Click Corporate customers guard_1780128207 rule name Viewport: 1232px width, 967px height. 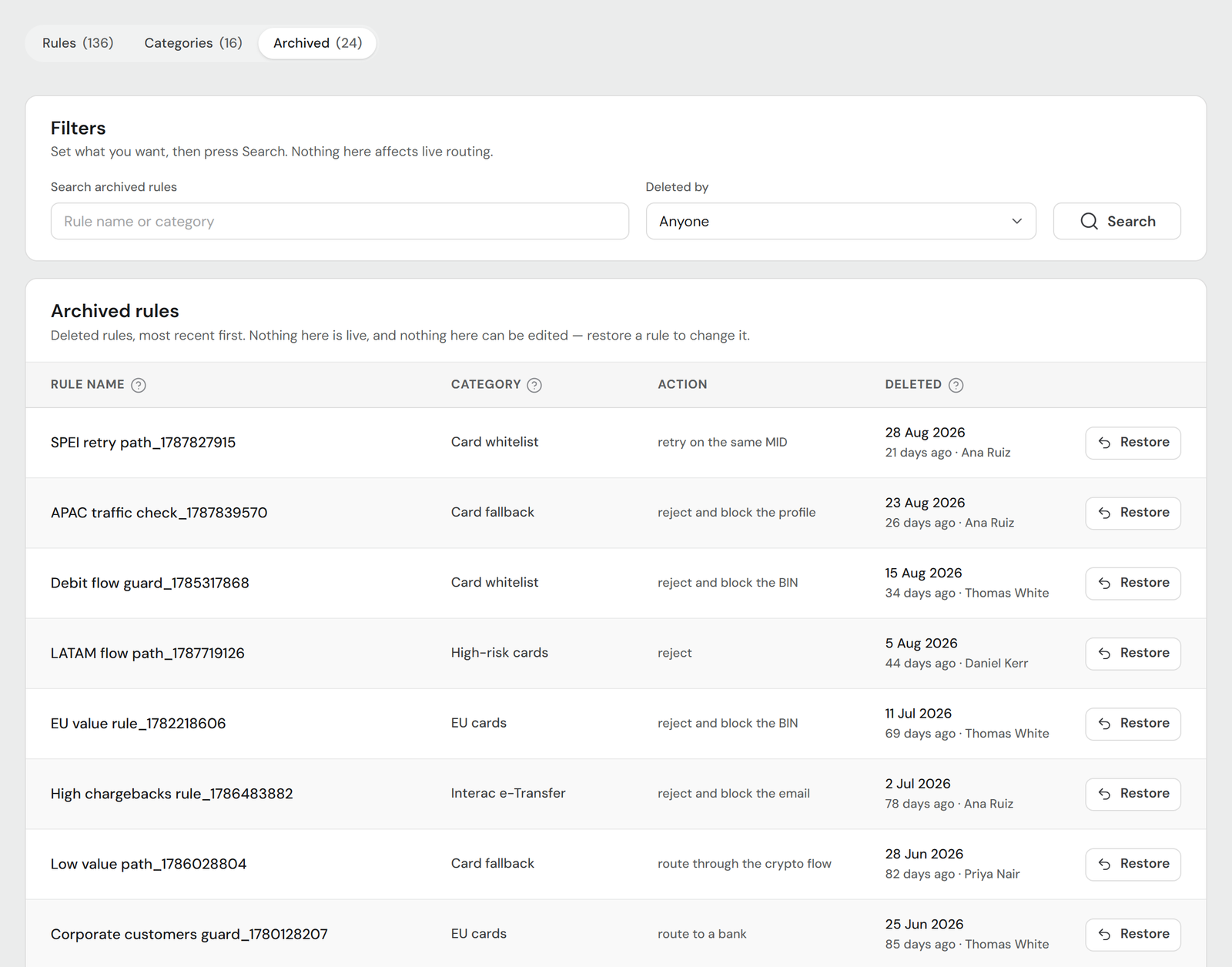point(189,935)
